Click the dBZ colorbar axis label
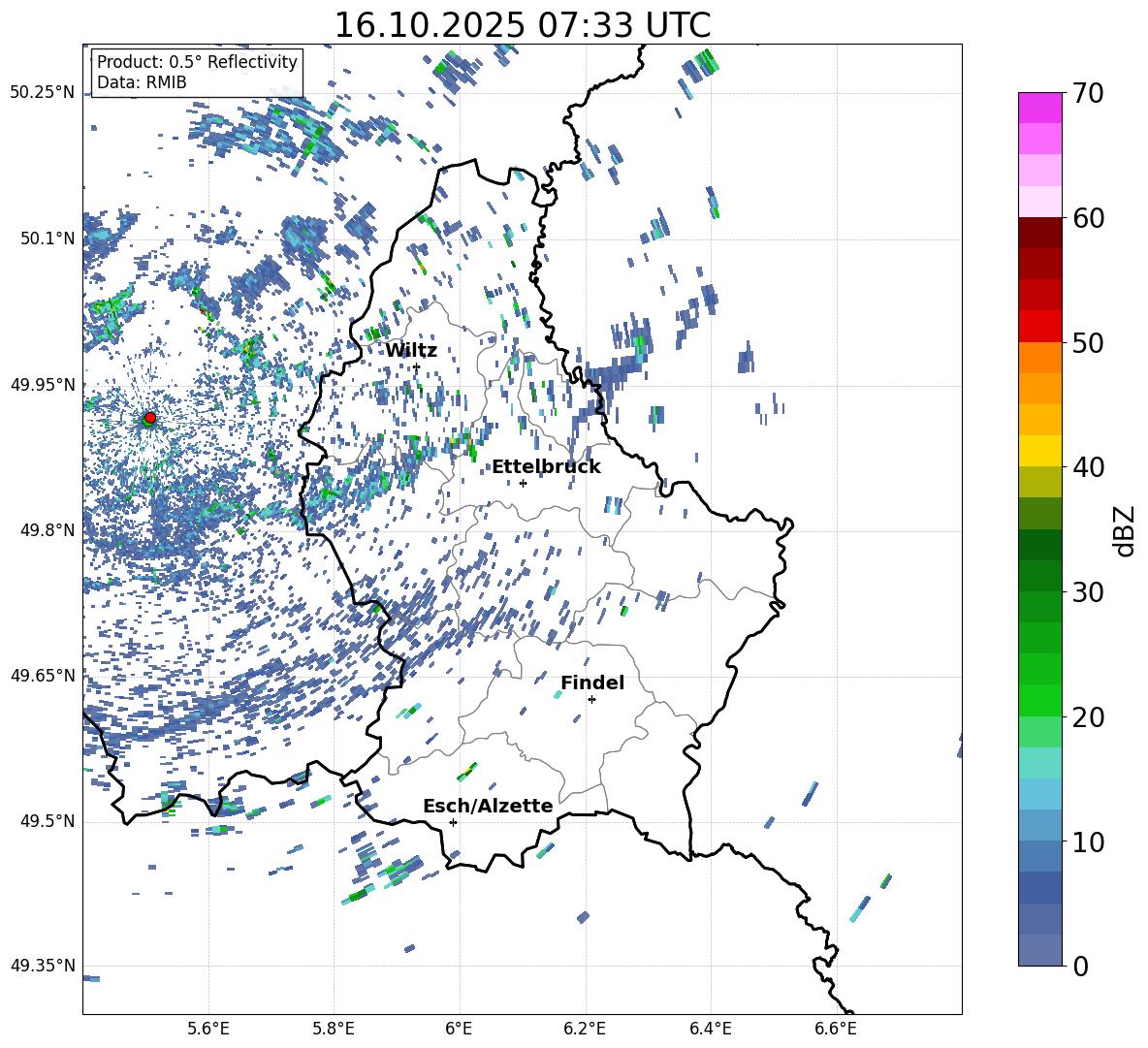The width and height of the screenshot is (1148, 1048). [1126, 530]
